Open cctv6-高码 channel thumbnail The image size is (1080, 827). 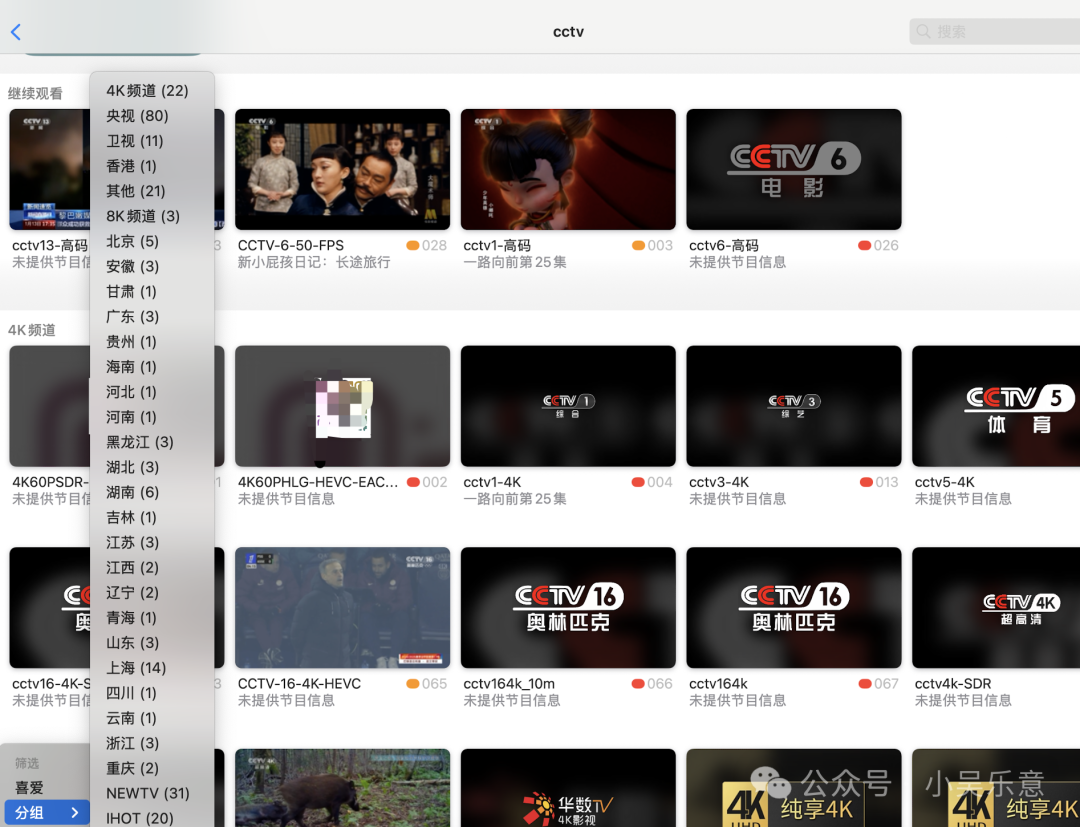(793, 169)
